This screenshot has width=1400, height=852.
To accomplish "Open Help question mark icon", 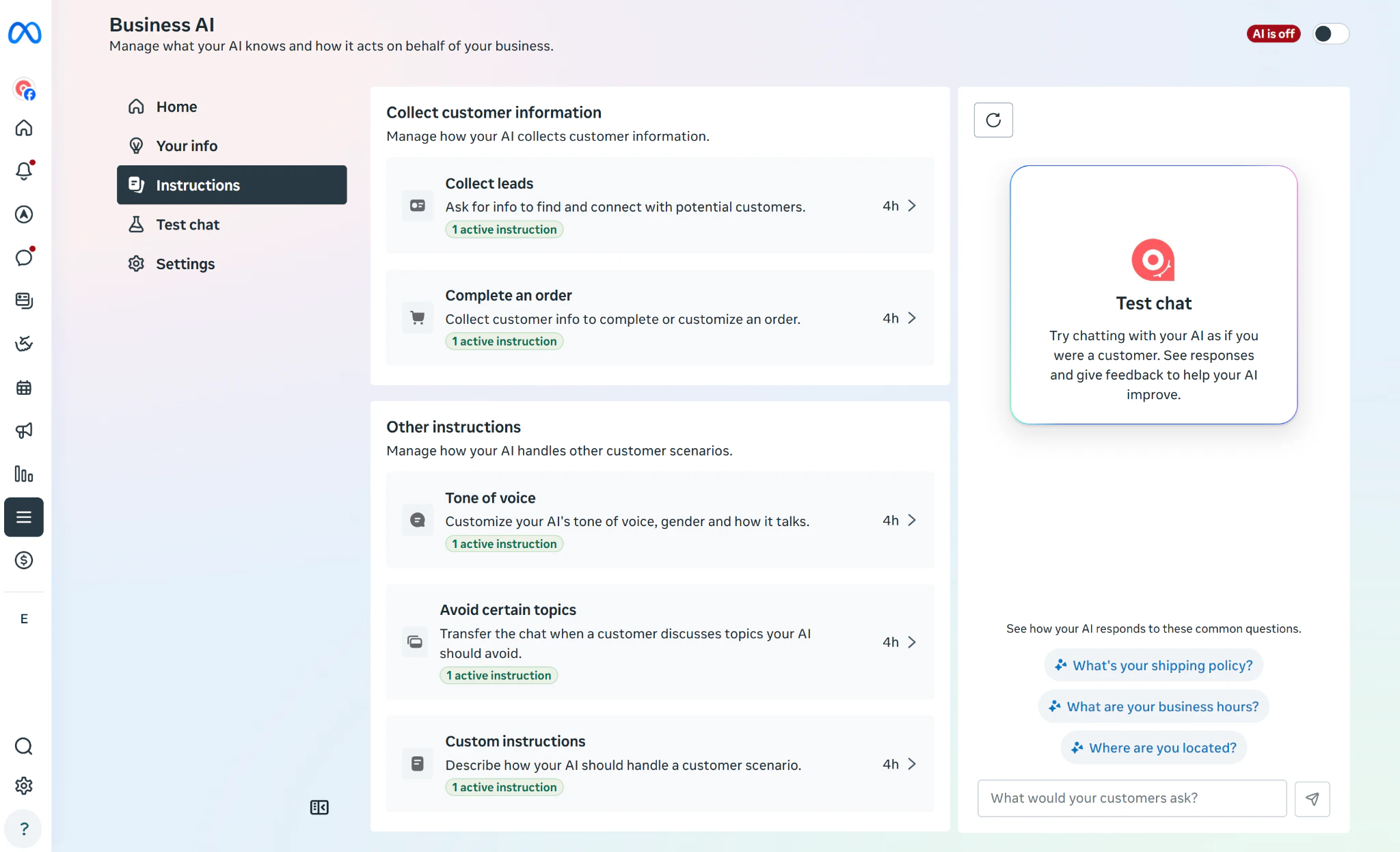I will (24, 829).
